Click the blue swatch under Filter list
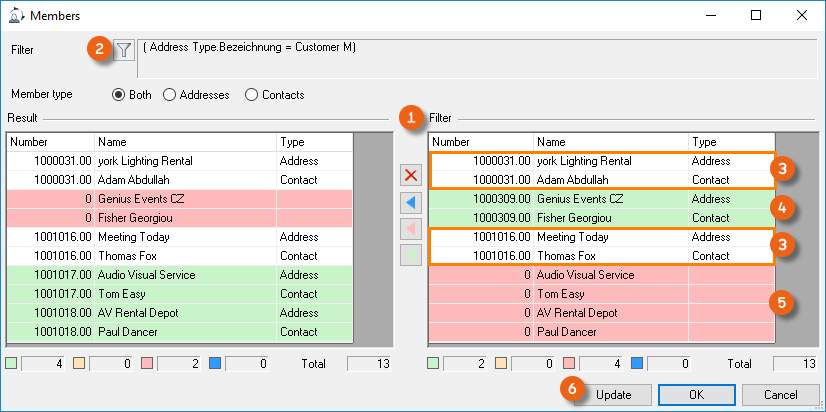The image size is (826, 412). pos(637,364)
